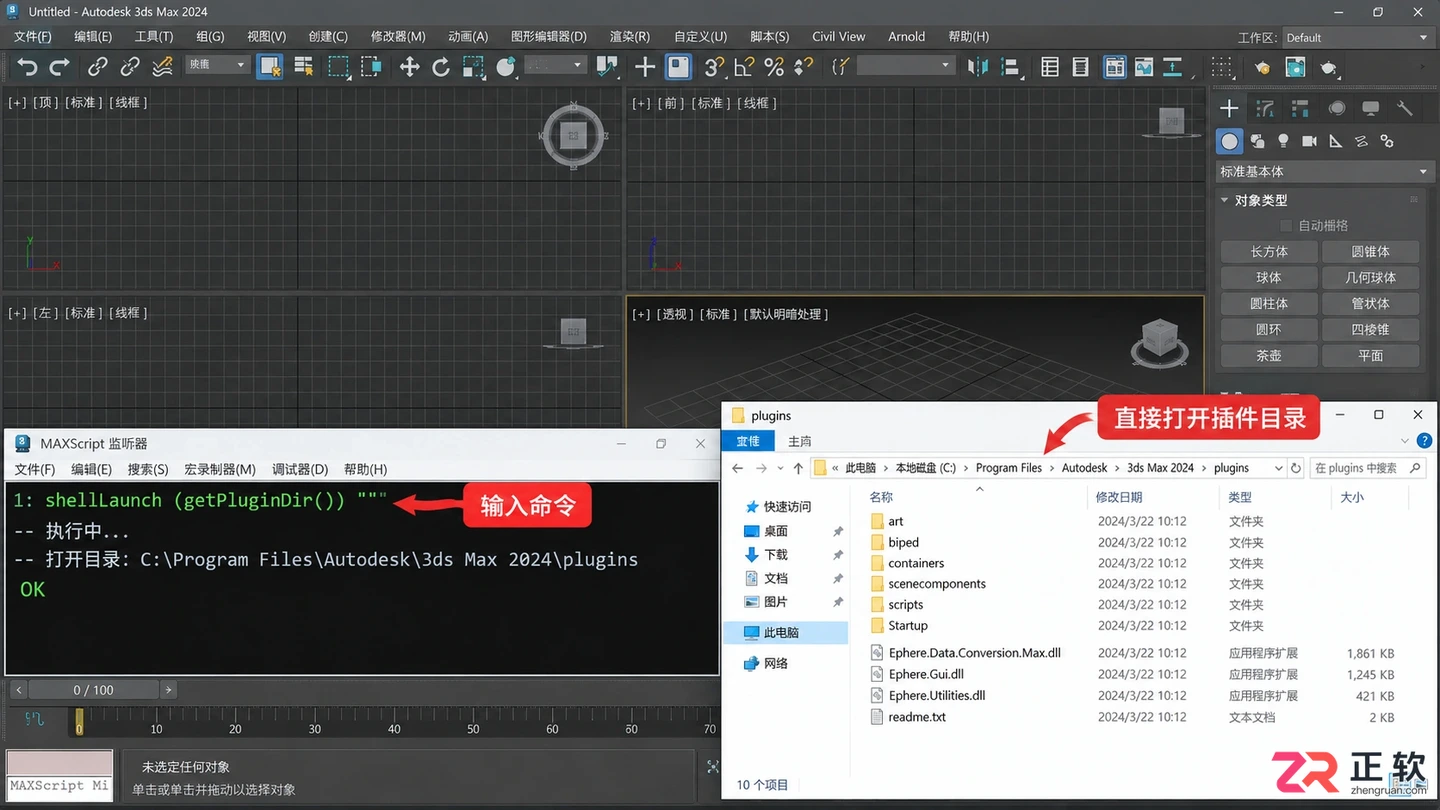Toggle the Percent Snap tool

[774, 67]
